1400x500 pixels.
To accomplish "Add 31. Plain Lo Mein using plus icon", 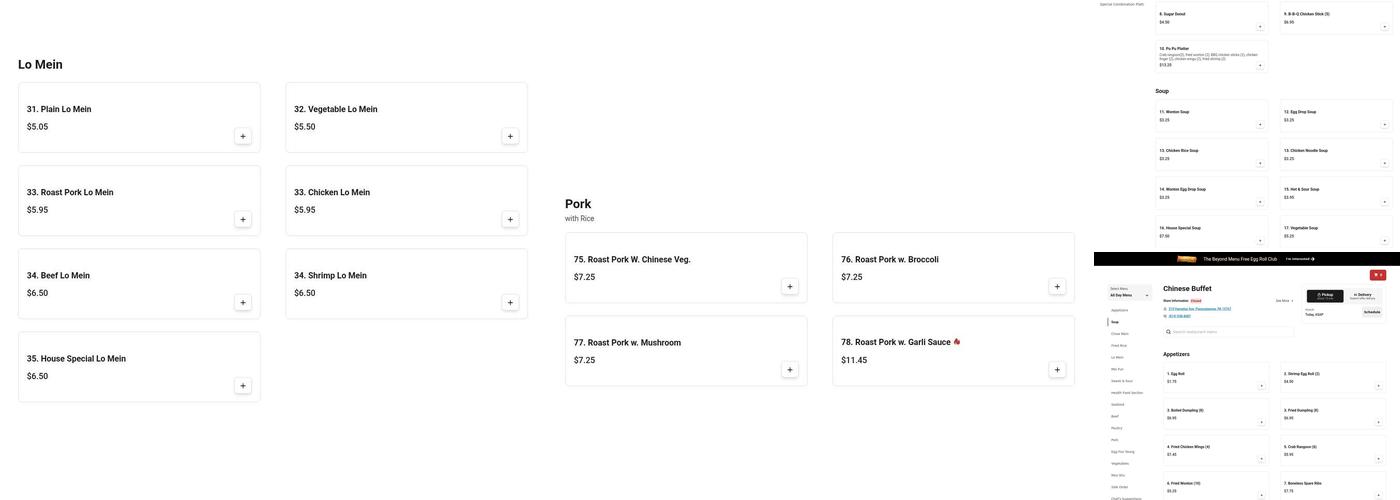I will pos(243,136).
